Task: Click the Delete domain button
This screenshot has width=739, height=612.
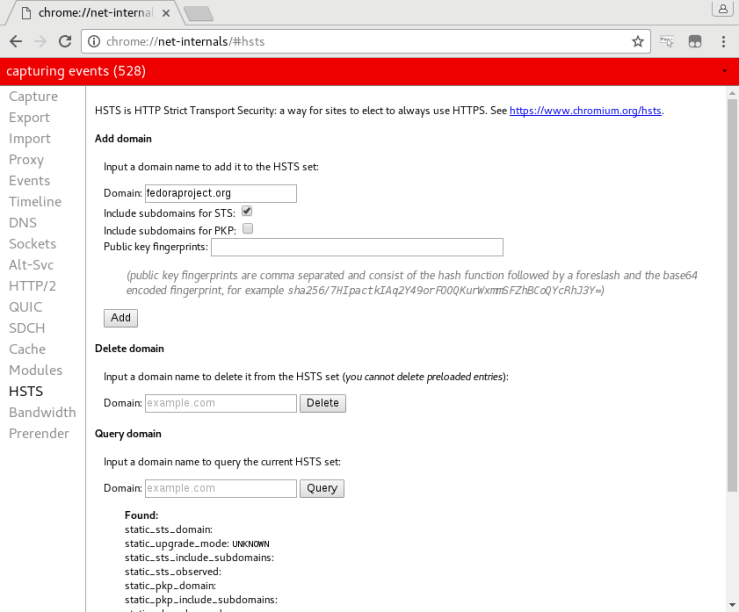Action: pos(323,403)
